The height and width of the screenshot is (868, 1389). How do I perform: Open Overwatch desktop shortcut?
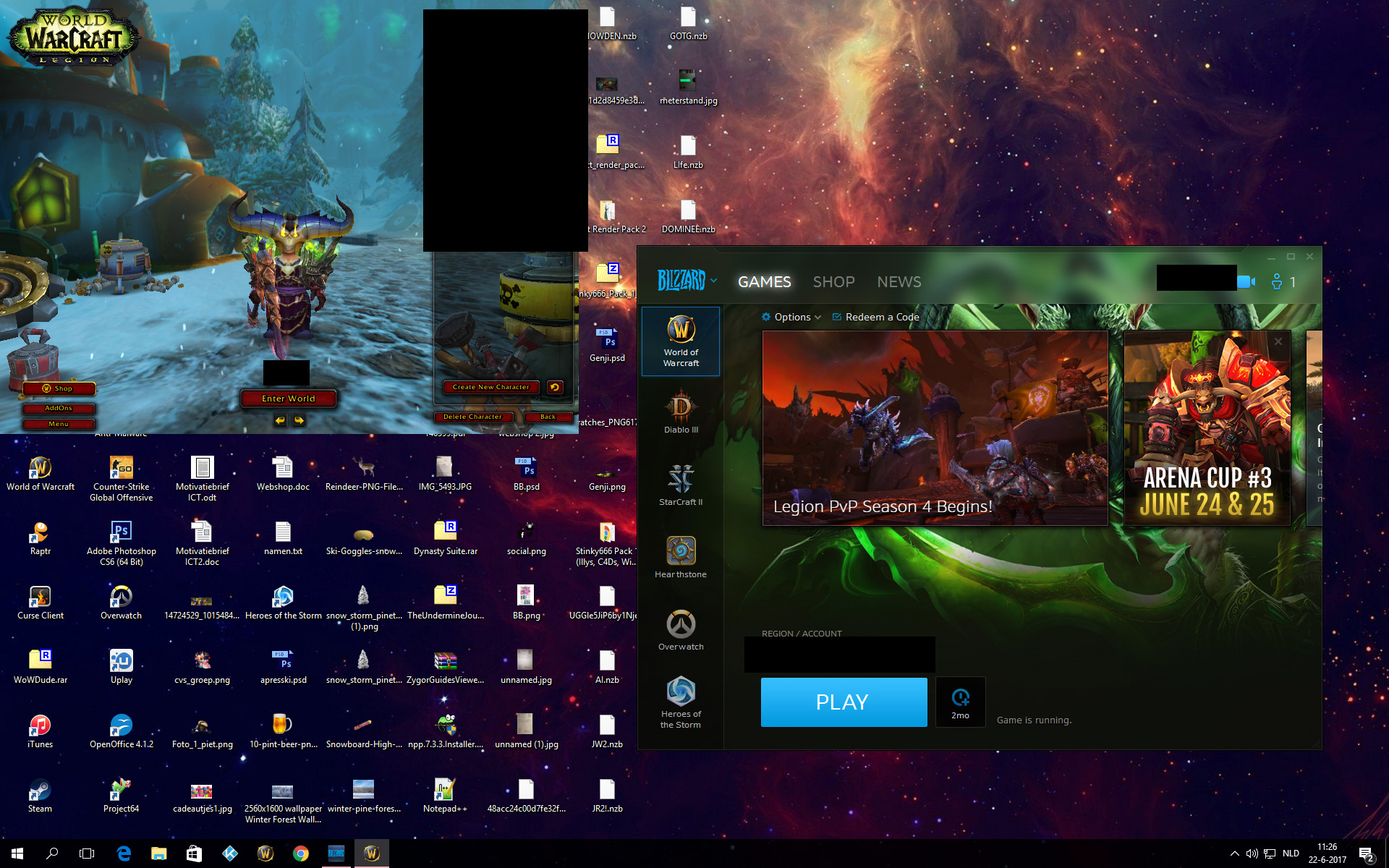(x=121, y=603)
